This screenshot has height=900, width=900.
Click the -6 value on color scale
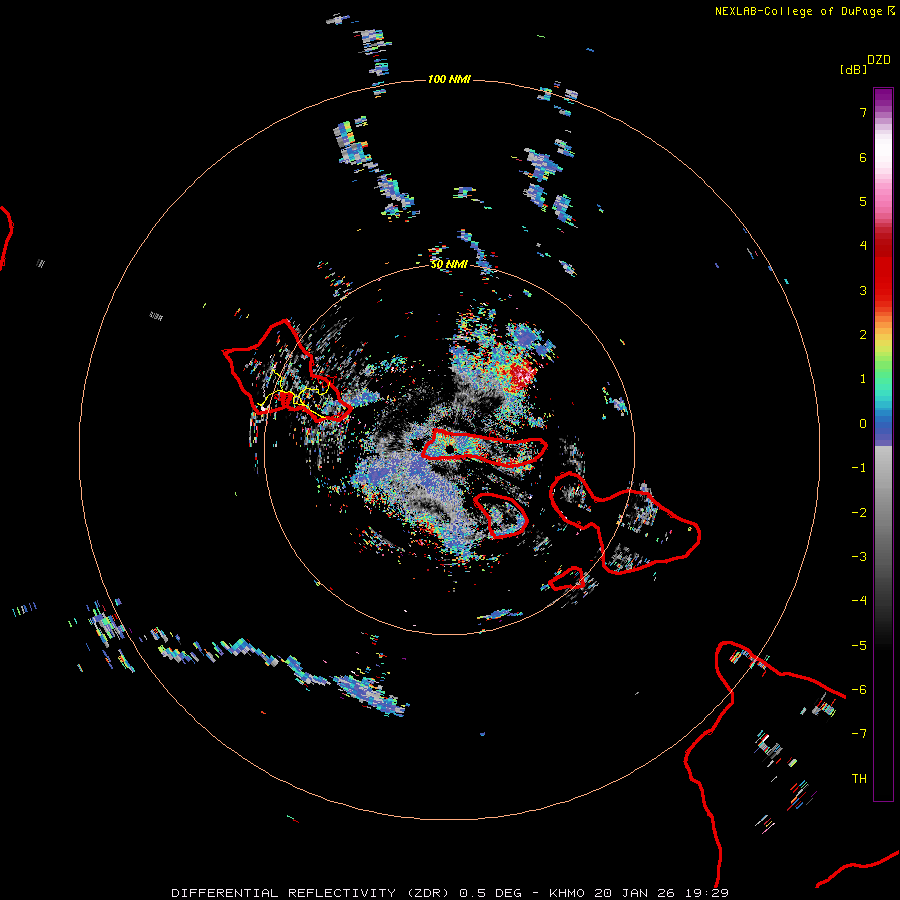click(859, 690)
